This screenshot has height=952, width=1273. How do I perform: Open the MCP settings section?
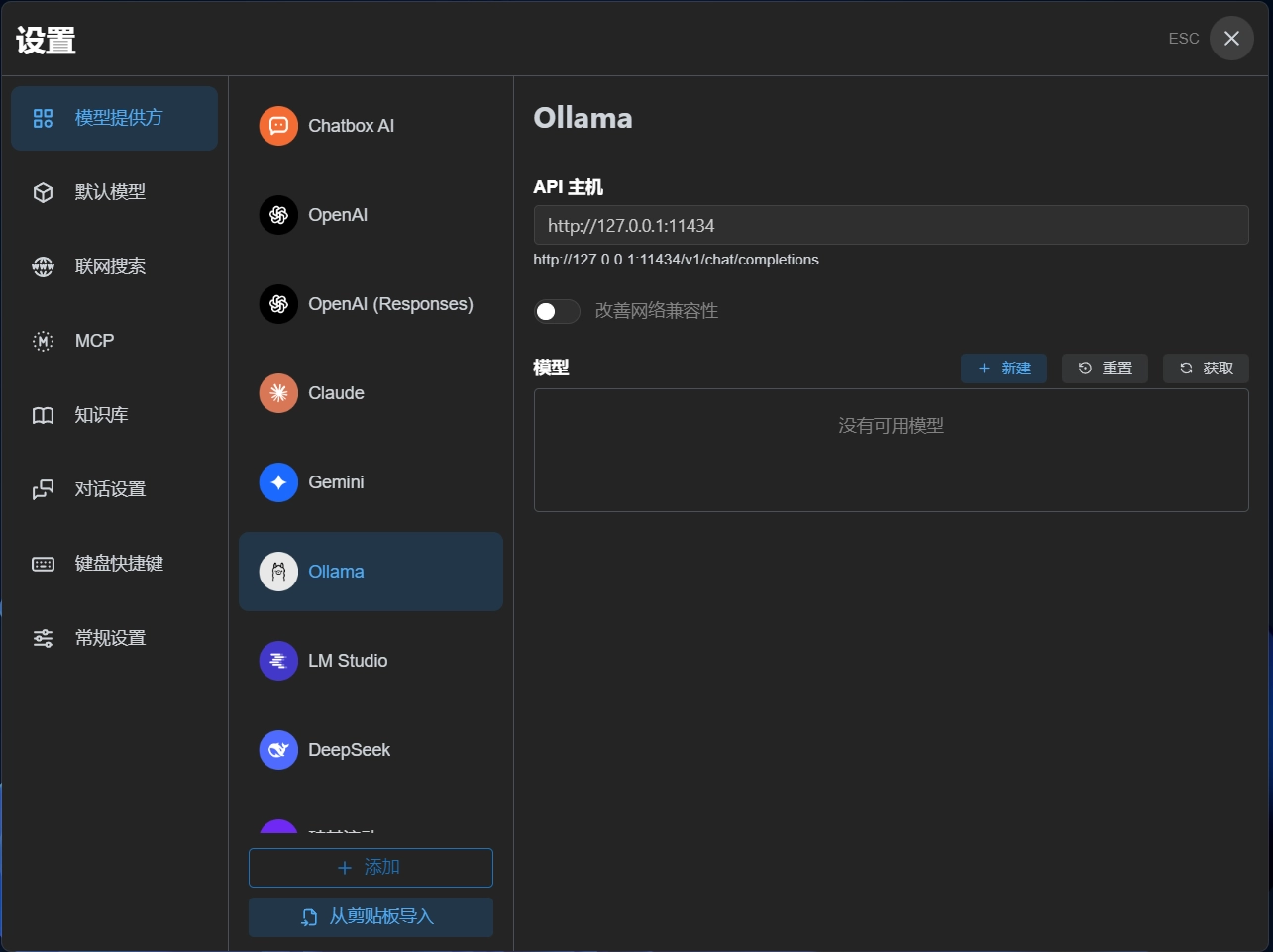click(x=114, y=341)
